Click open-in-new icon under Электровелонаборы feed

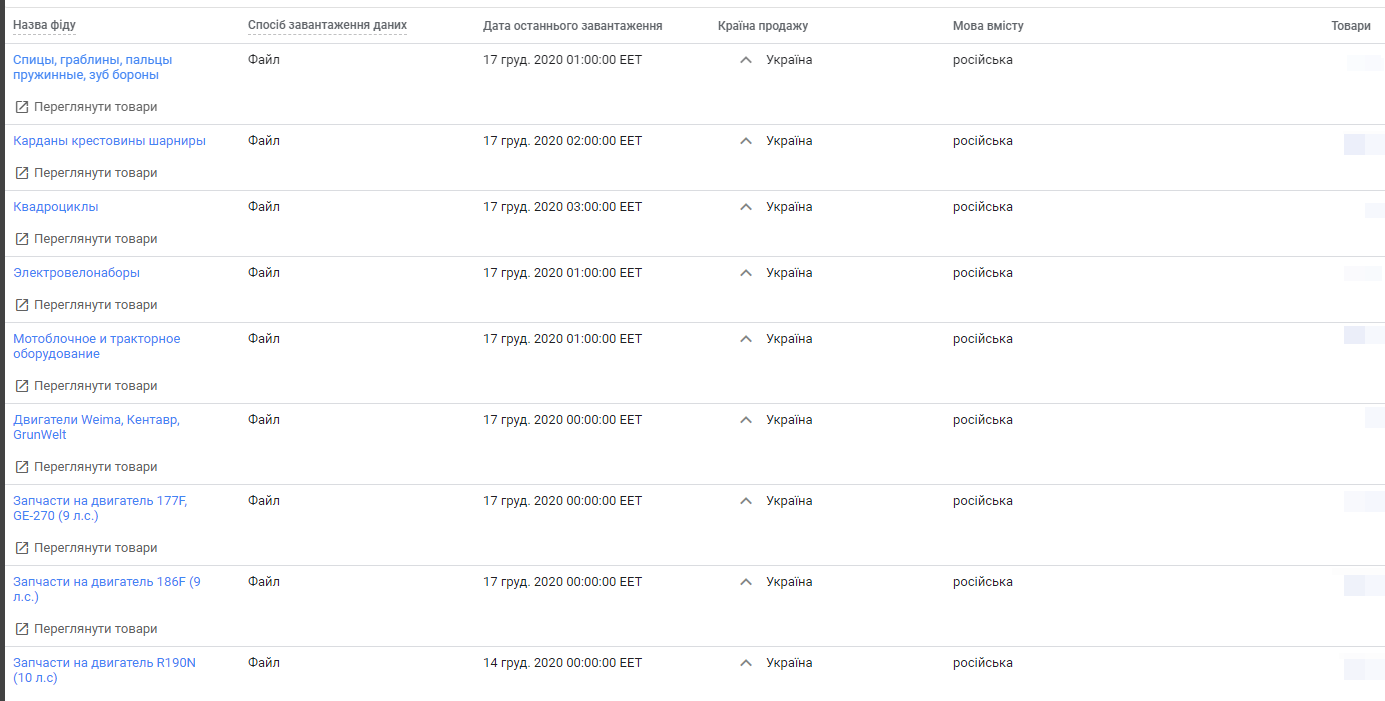click(x=21, y=305)
